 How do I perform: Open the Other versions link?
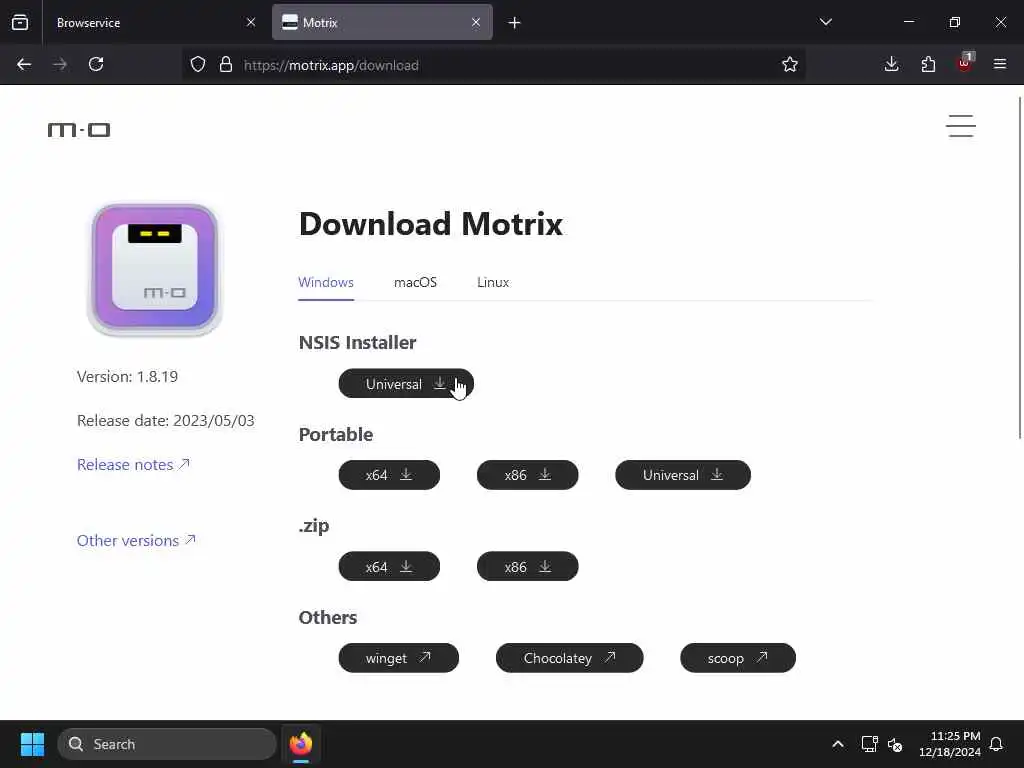[136, 540]
